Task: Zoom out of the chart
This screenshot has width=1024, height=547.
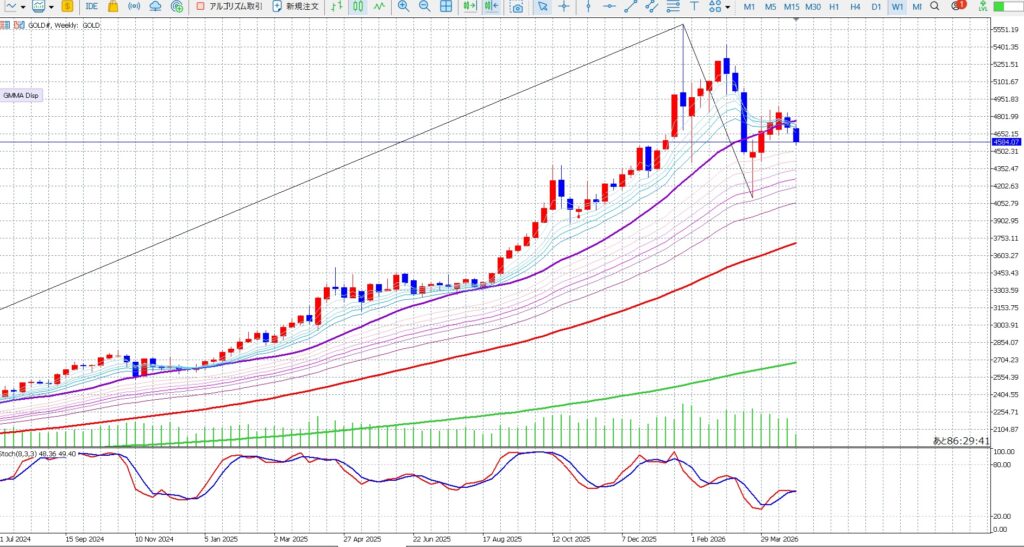Action: [424, 7]
